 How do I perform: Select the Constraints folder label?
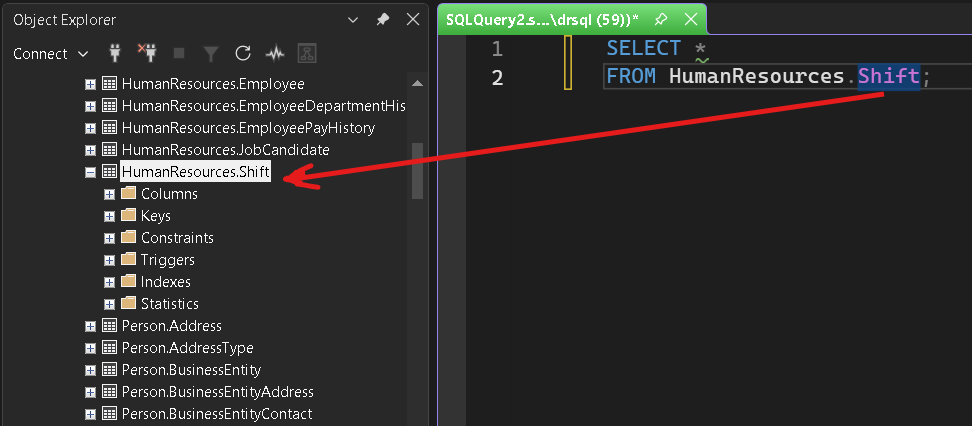click(x=177, y=237)
